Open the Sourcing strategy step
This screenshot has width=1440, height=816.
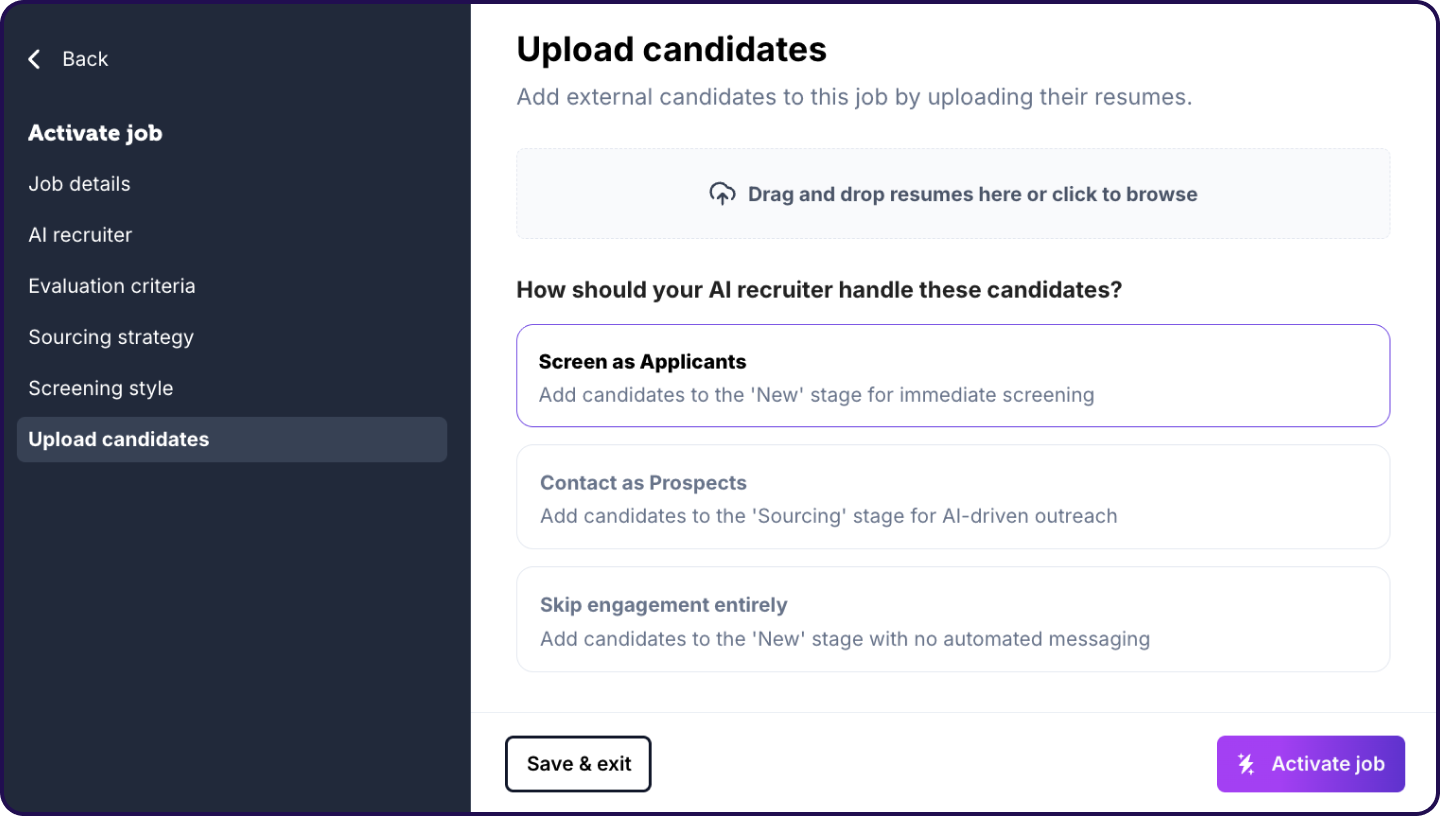coord(110,337)
